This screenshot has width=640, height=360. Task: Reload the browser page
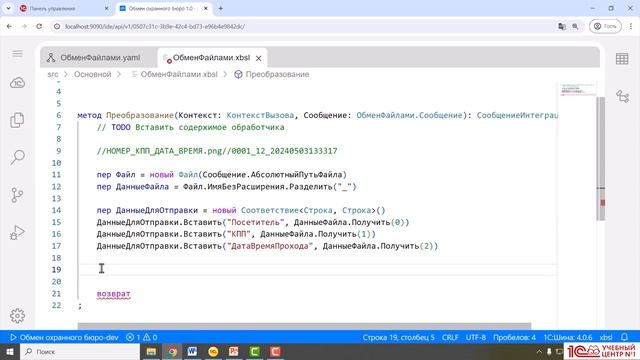tap(39, 27)
